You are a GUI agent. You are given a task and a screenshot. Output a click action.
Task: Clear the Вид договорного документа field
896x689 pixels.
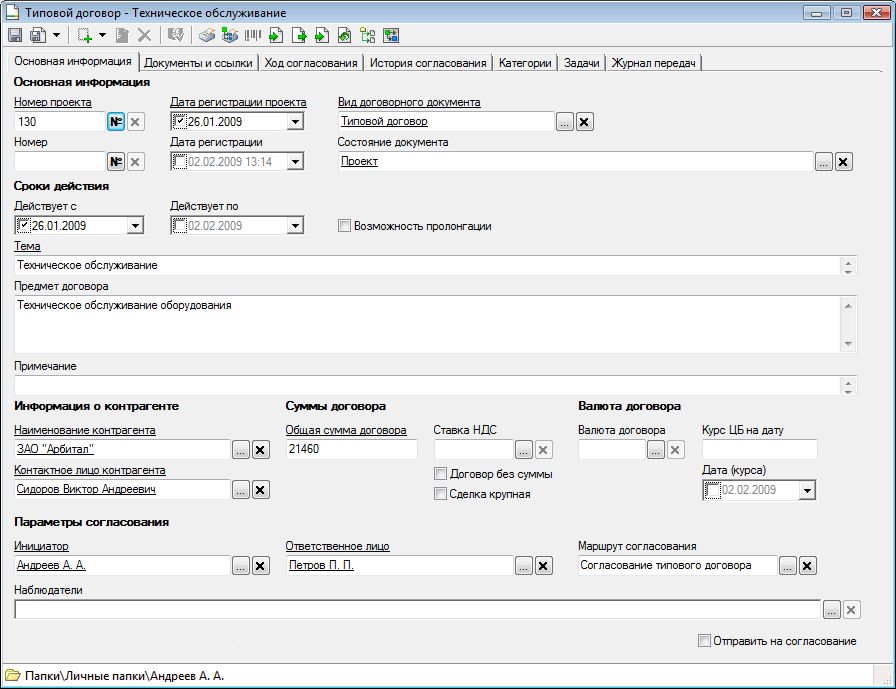click(x=585, y=122)
